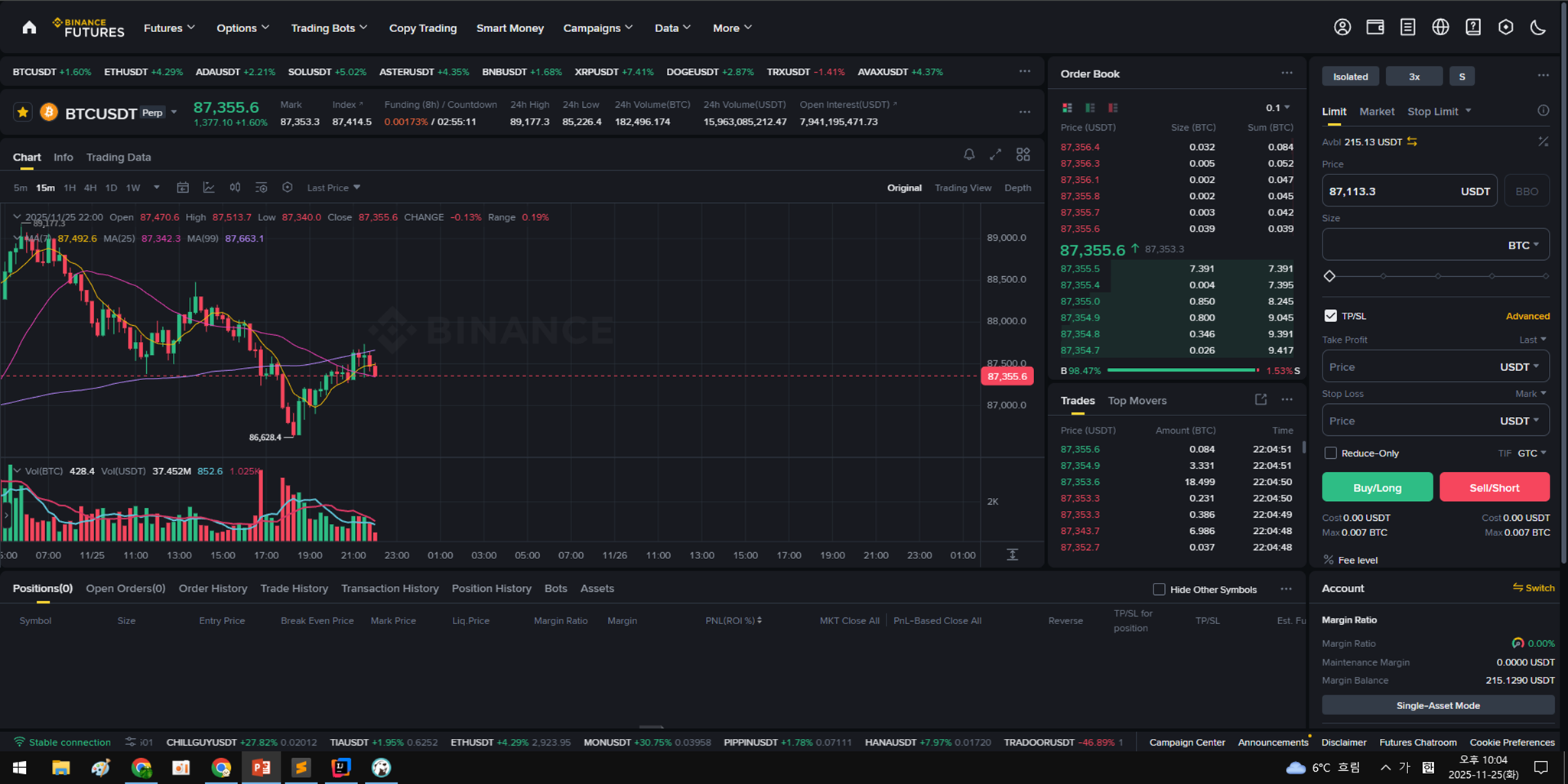Viewport: 1568px width, 784px height.
Task: Switch to the Info tab
Action: [x=63, y=157]
